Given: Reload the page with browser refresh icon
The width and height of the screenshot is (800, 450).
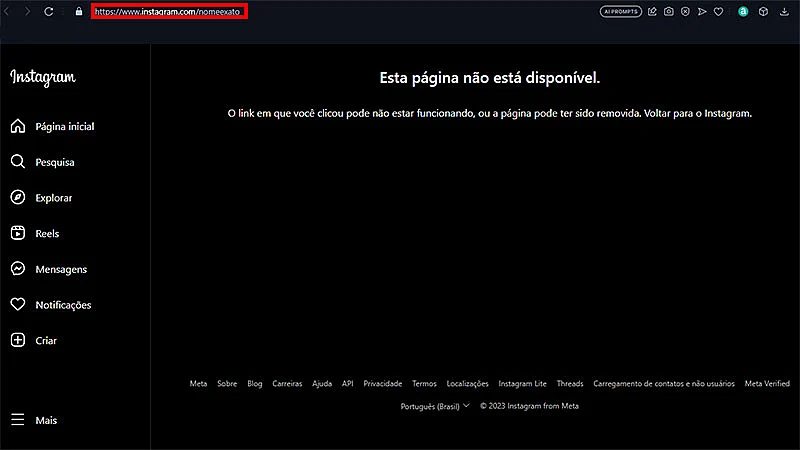Looking at the screenshot, I should (x=48, y=11).
